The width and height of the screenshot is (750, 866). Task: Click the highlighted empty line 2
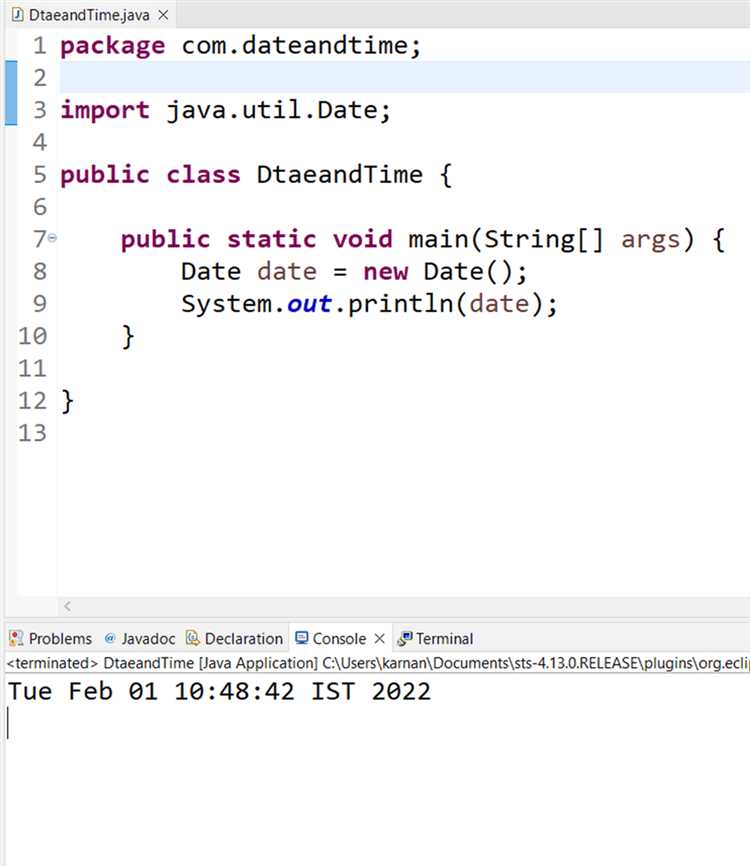(x=404, y=77)
